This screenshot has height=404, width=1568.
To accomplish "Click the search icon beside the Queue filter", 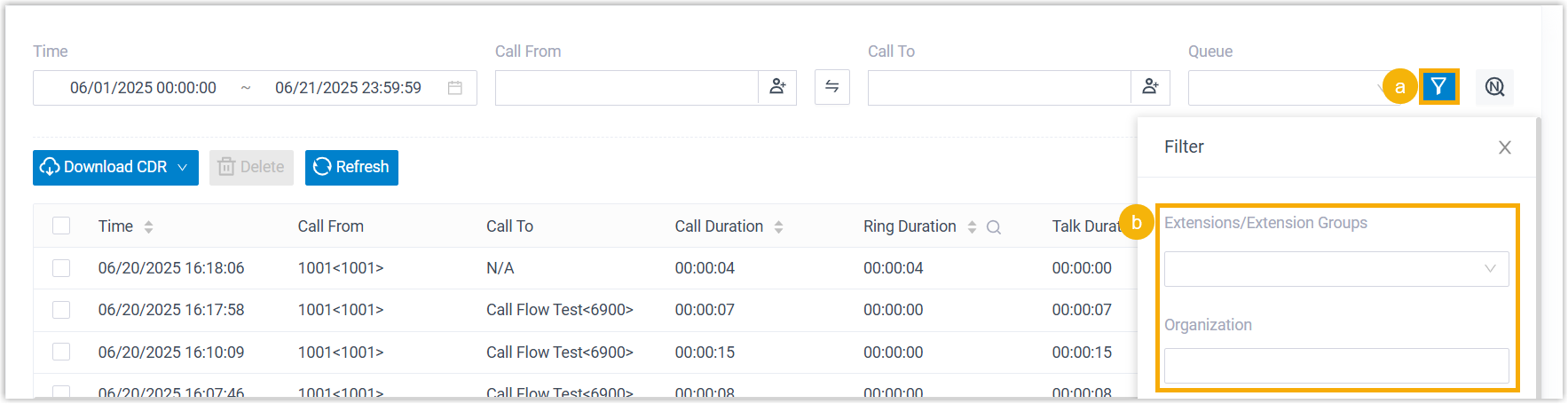I will point(1494,87).
